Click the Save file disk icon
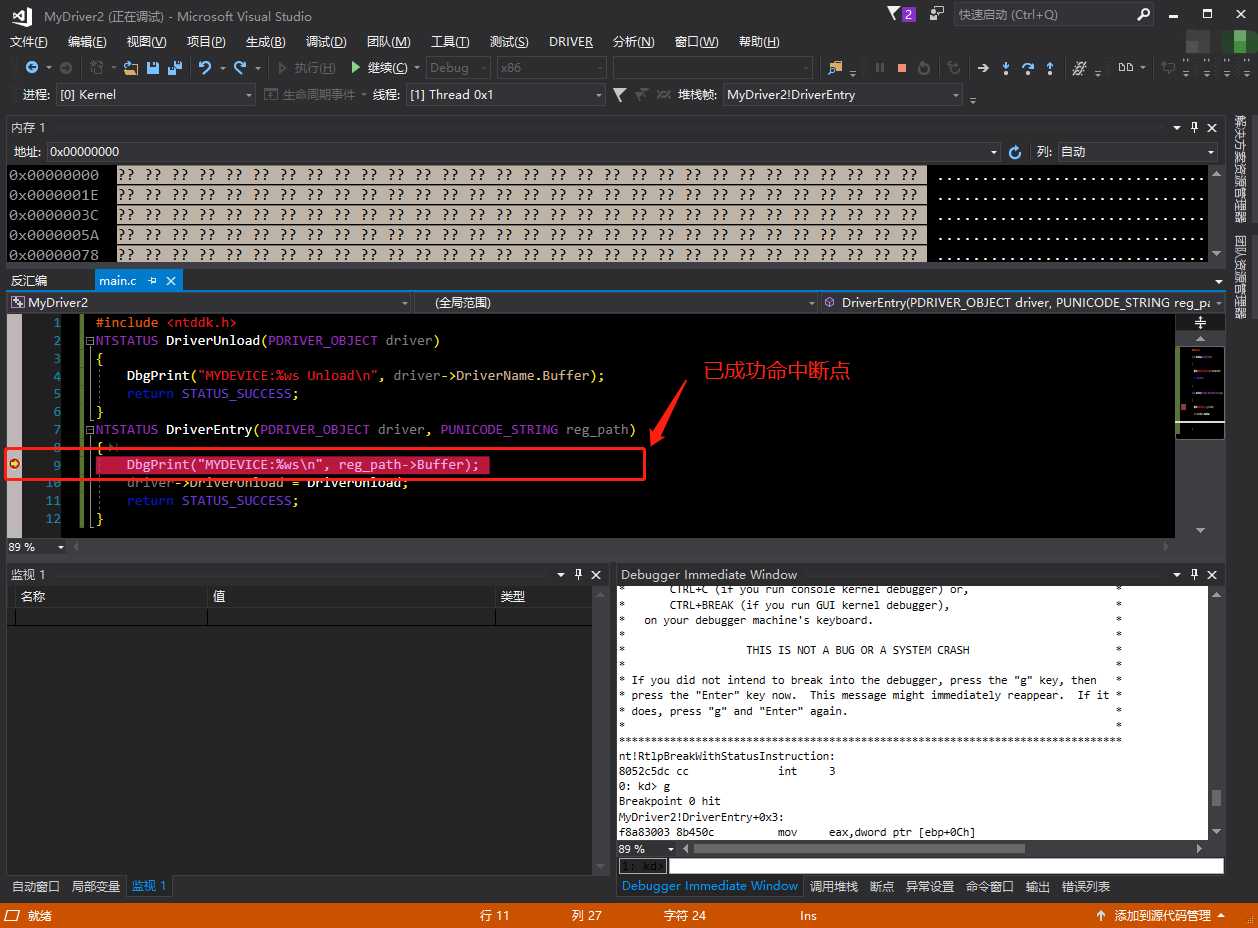The height and width of the screenshot is (928, 1258). [x=153, y=68]
